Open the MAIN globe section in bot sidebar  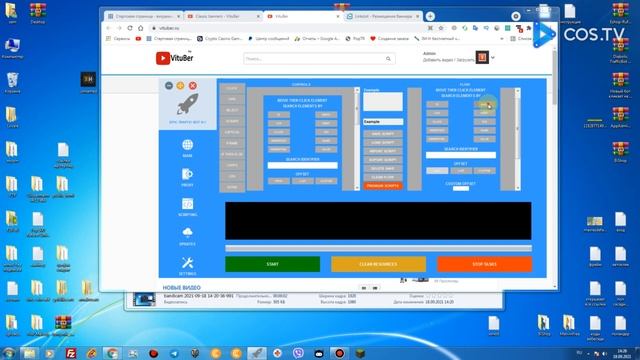[187, 148]
